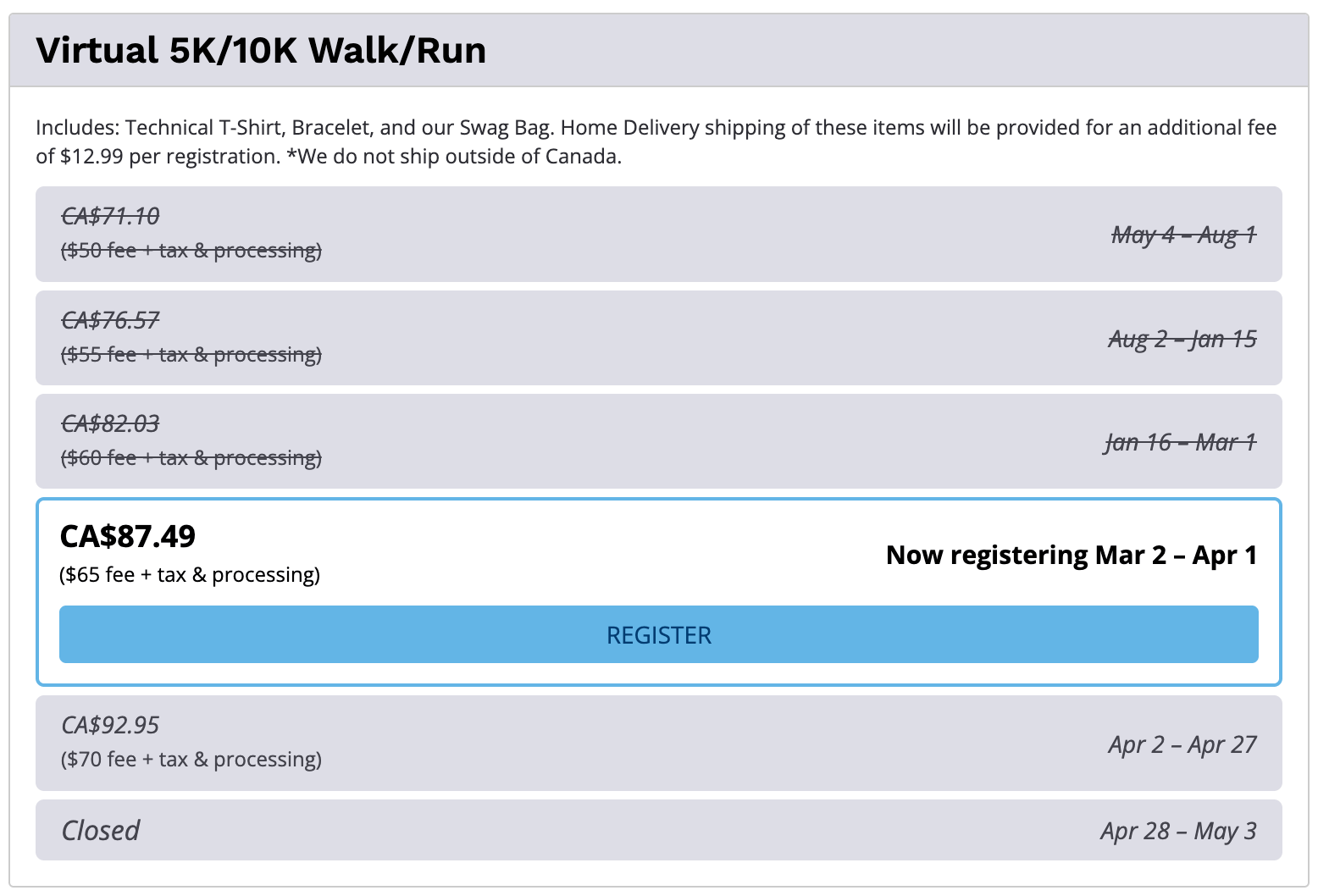Select the expired May 4 – Aug 1 dates
Viewport: 1318px width, 896px height.
[x=1183, y=235]
